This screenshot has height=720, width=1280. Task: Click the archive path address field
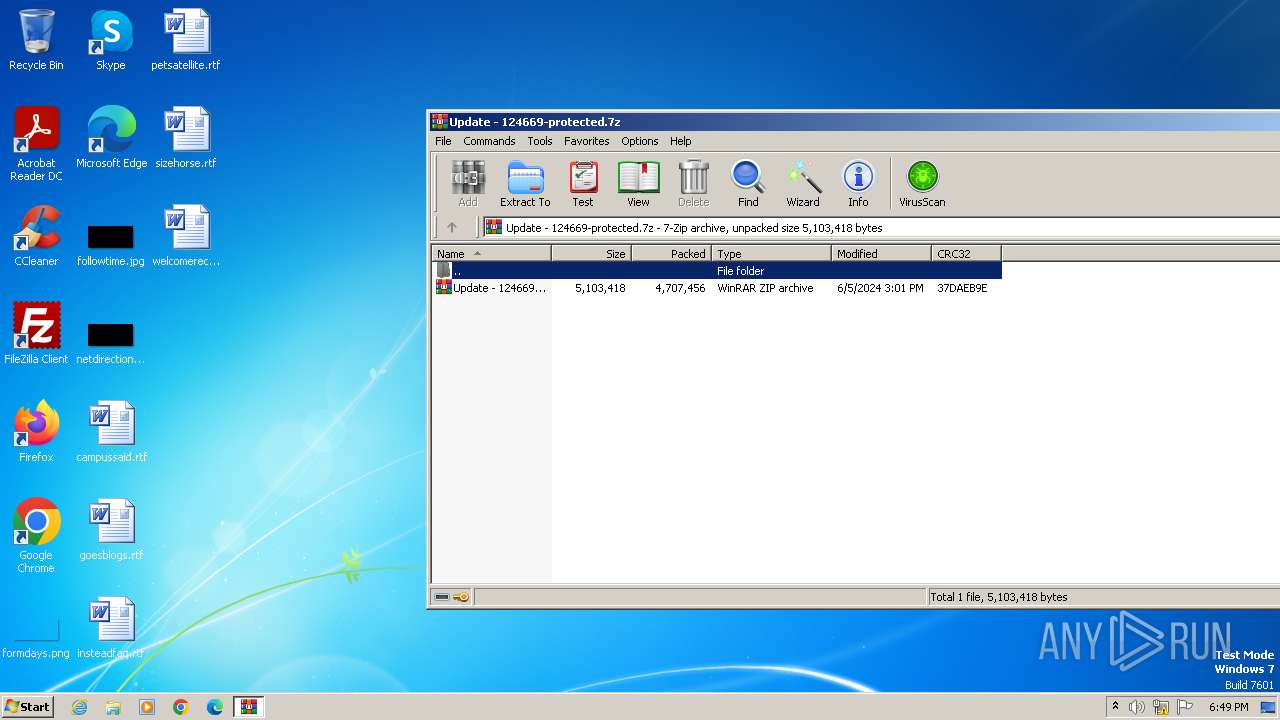880,228
